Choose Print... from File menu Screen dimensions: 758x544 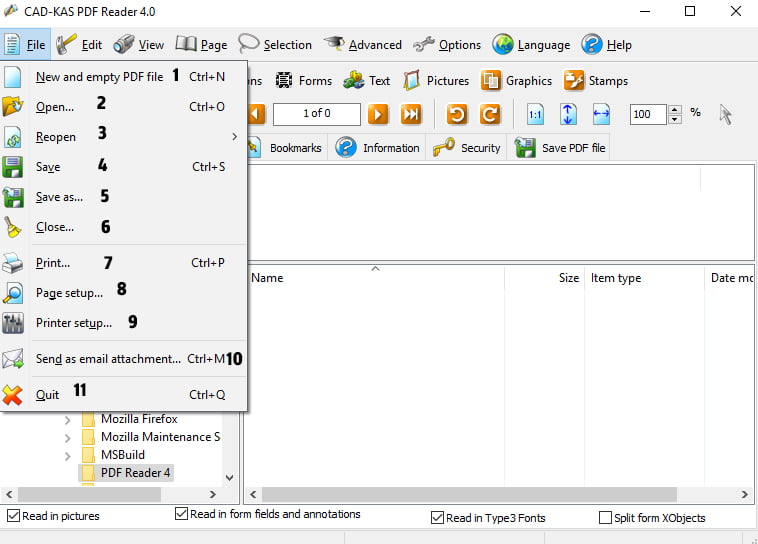(x=124, y=263)
